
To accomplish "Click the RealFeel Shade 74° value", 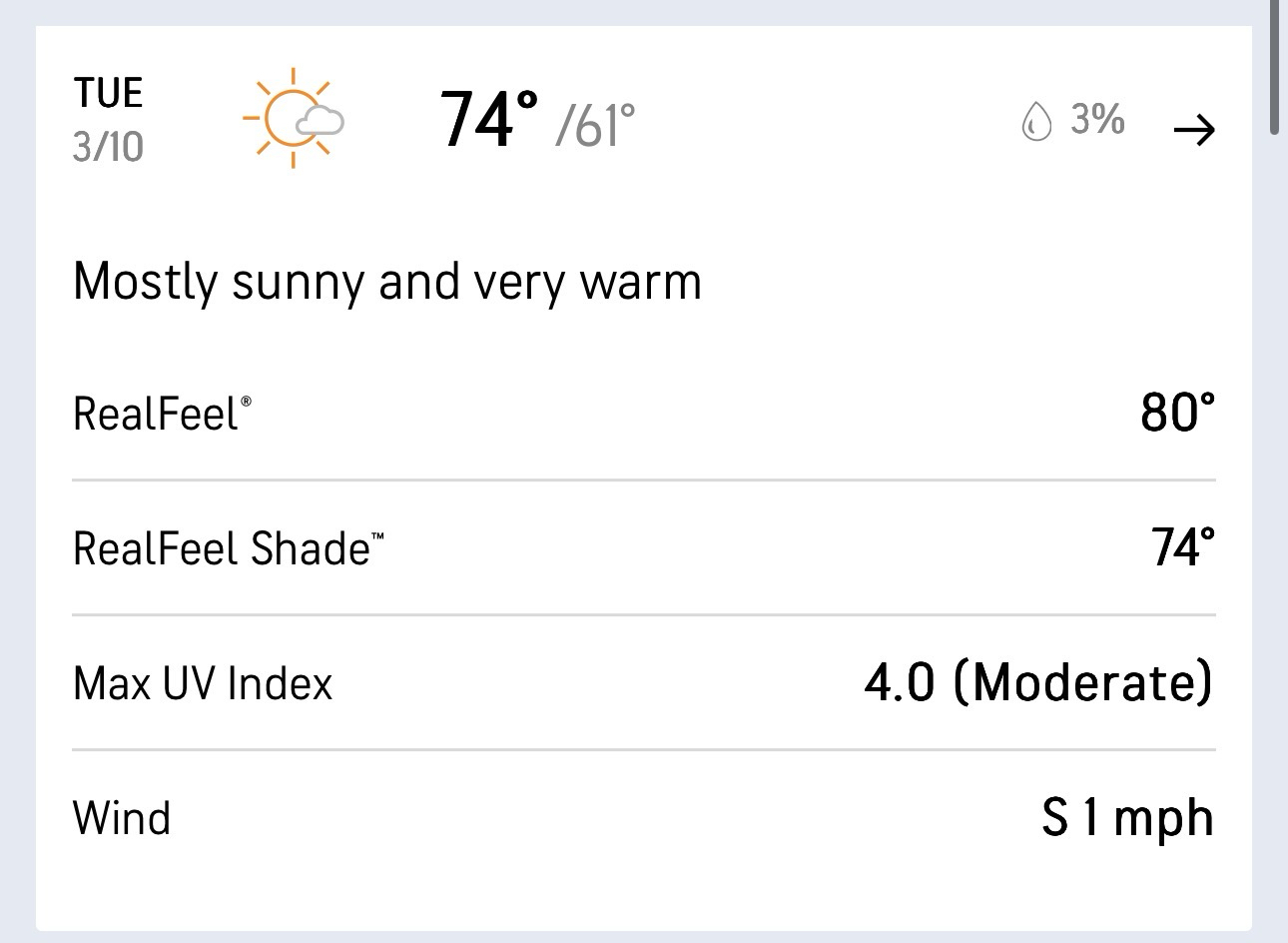I will pyautogui.click(x=1182, y=547).
